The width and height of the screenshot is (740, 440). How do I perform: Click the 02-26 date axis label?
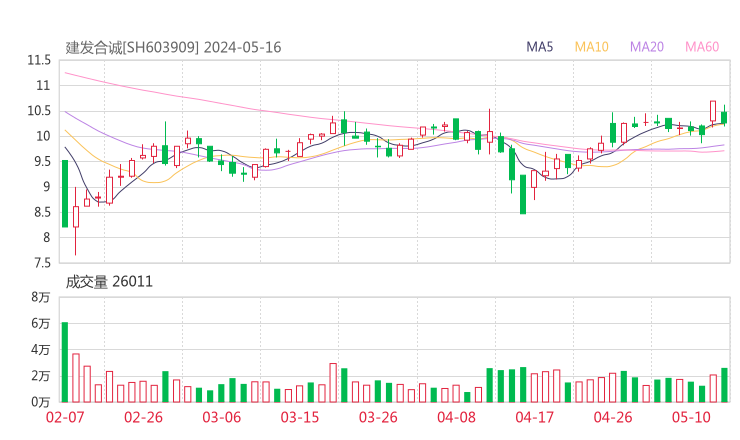point(143,417)
